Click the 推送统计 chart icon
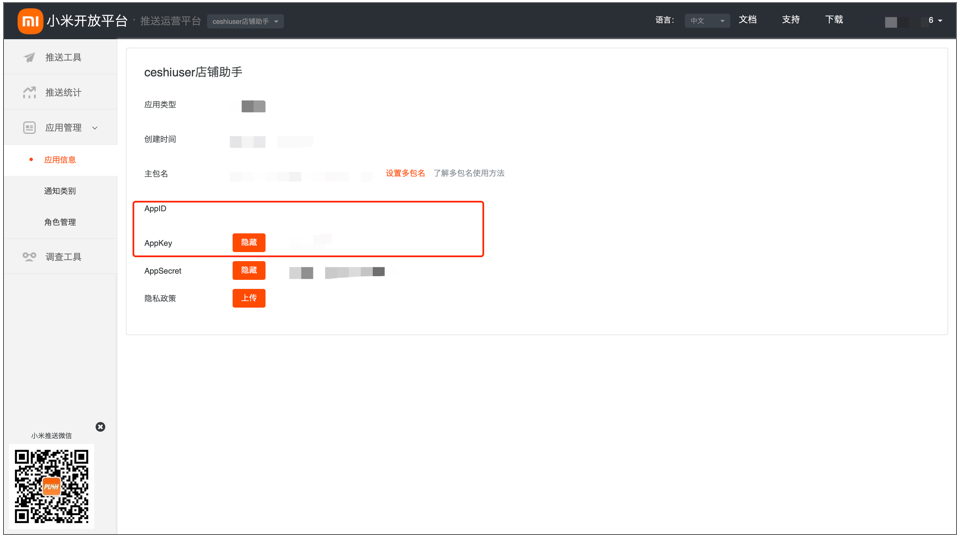960x540 pixels. 29,93
